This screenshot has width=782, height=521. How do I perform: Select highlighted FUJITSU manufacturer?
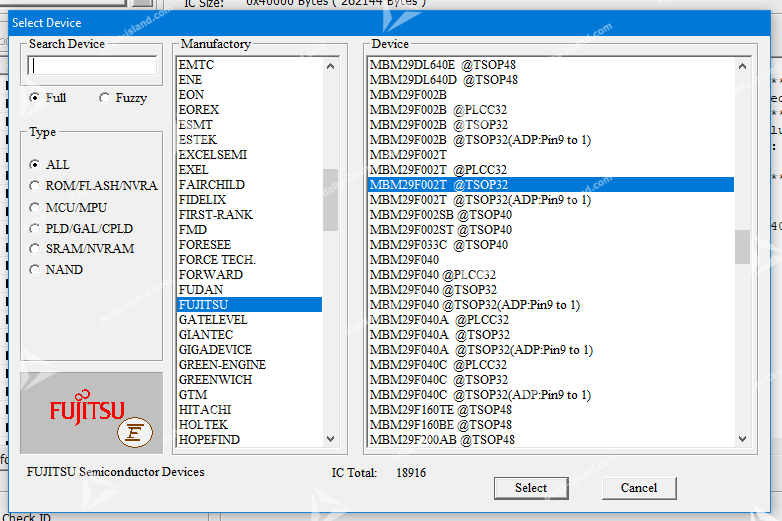click(249, 305)
